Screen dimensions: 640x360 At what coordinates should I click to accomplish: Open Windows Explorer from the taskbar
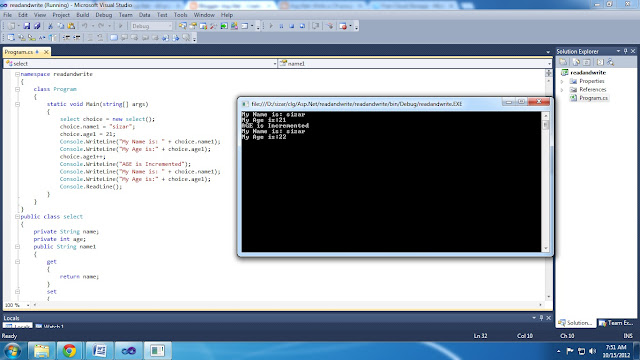(41, 351)
